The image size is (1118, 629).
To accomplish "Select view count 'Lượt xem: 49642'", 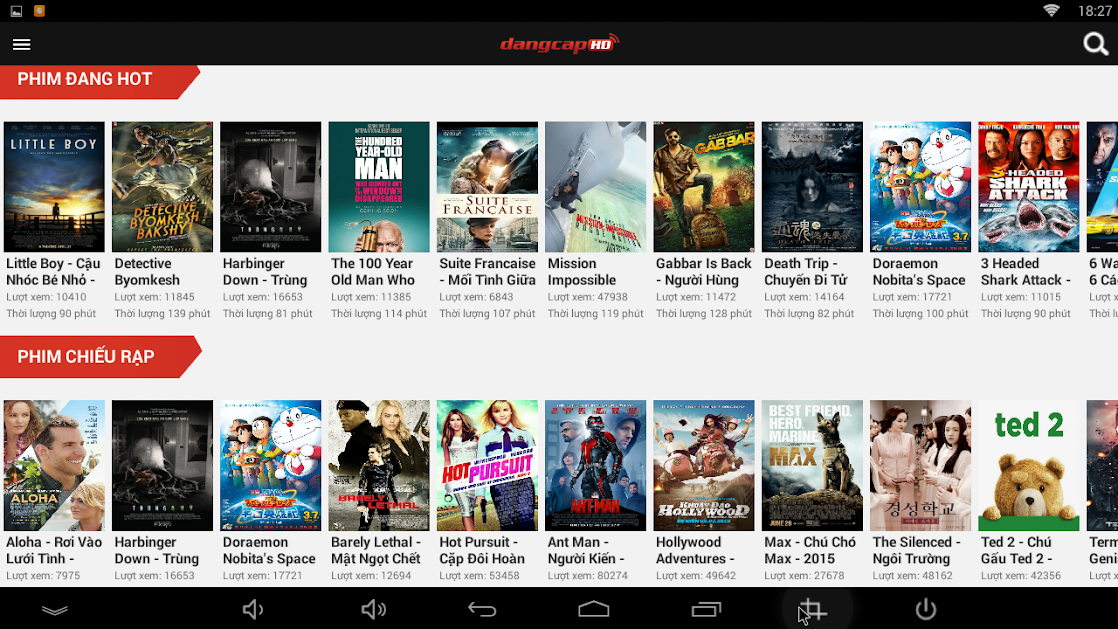I will pyautogui.click(x=696, y=576).
